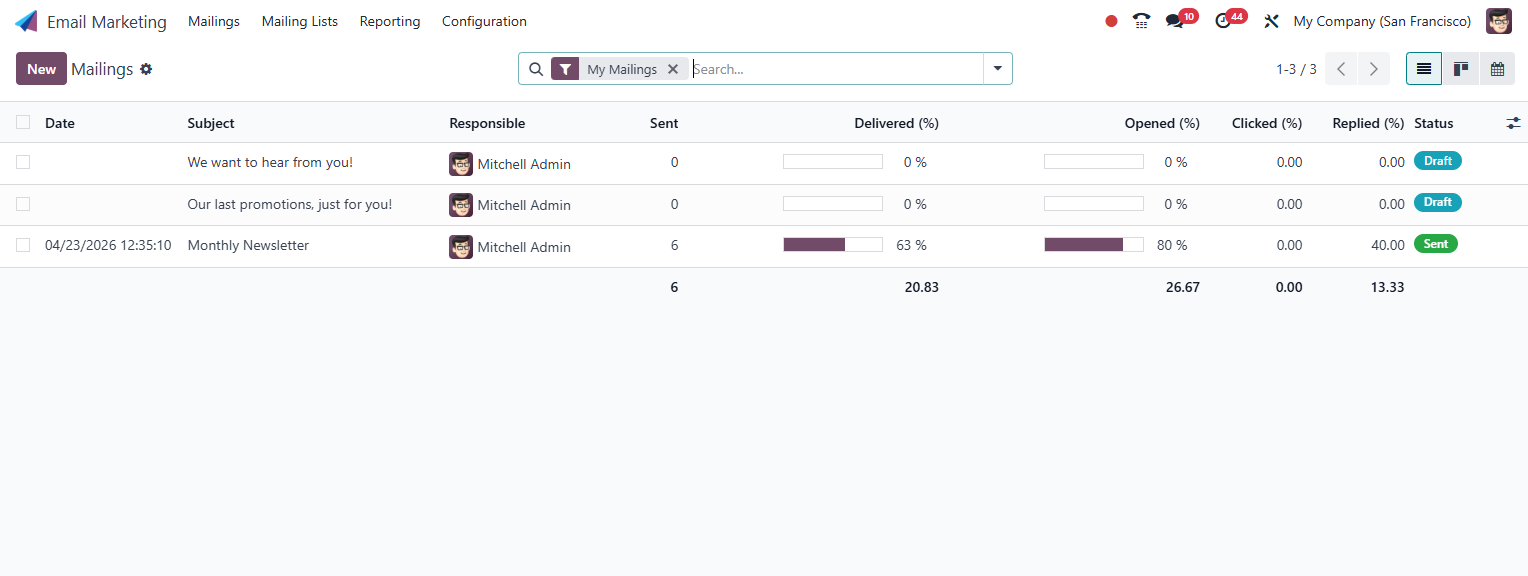Open the debug tools wrench icon
Screen dimensions: 1528x576
click(x=1272, y=21)
